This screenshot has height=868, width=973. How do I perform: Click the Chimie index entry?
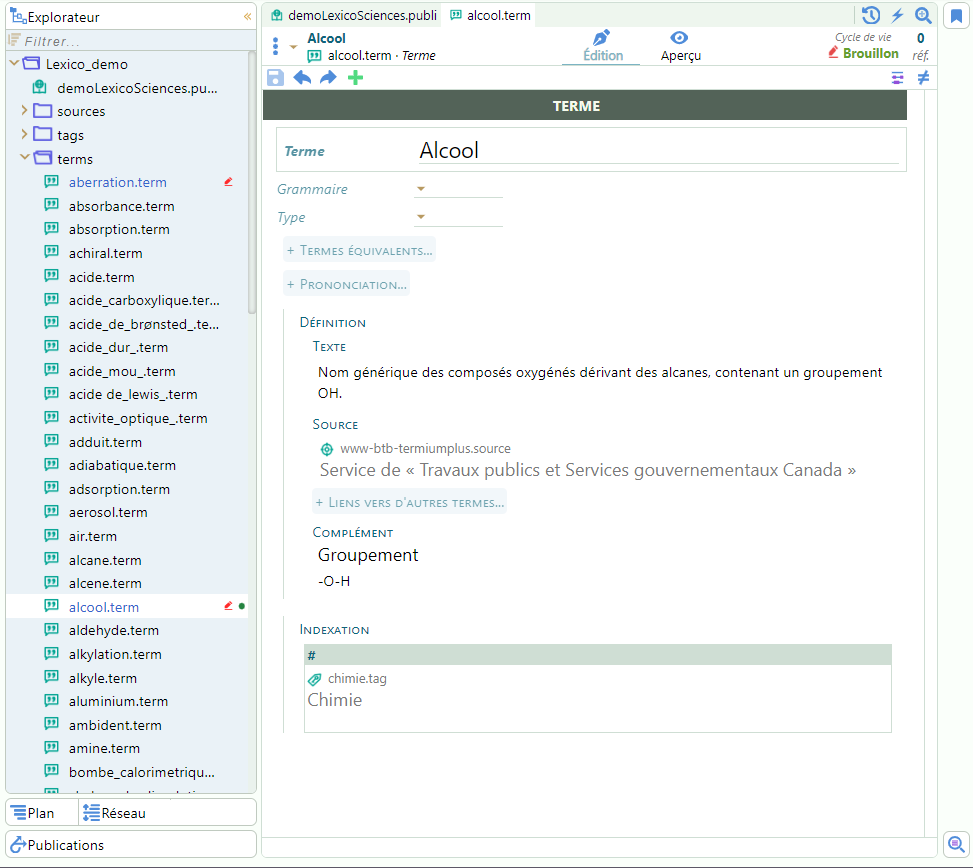point(334,700)
